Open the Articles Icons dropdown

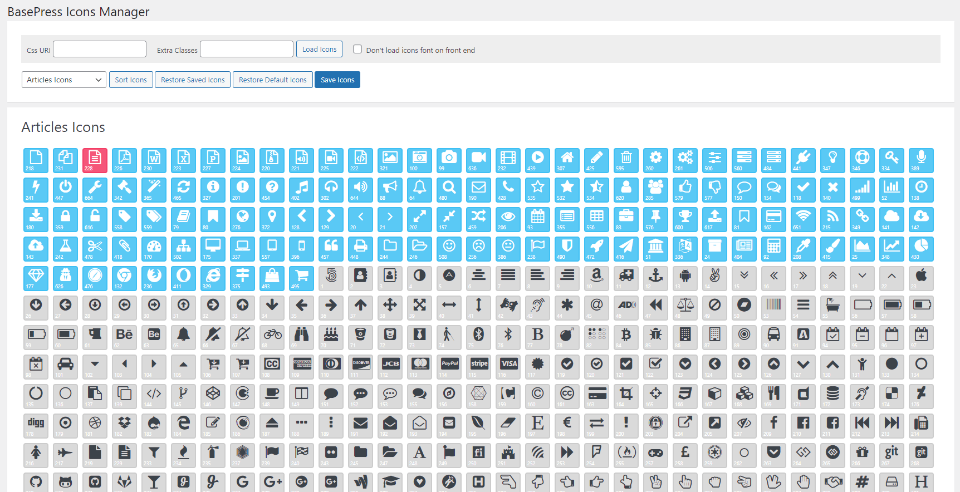click(64, 79)
